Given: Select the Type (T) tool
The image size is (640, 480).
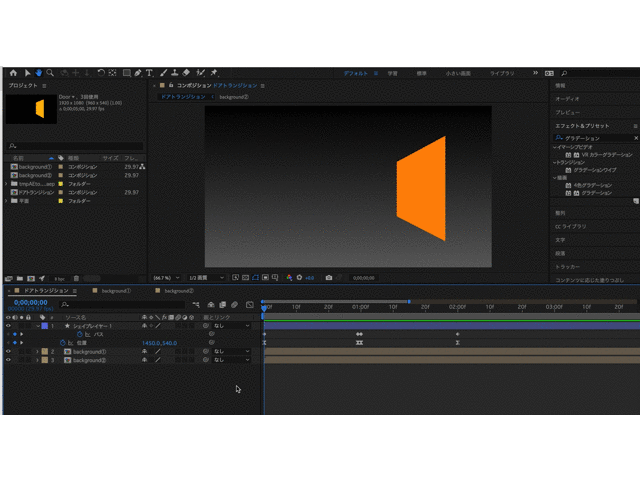Looking at the screenshot, I should click(x=149, y=73).
